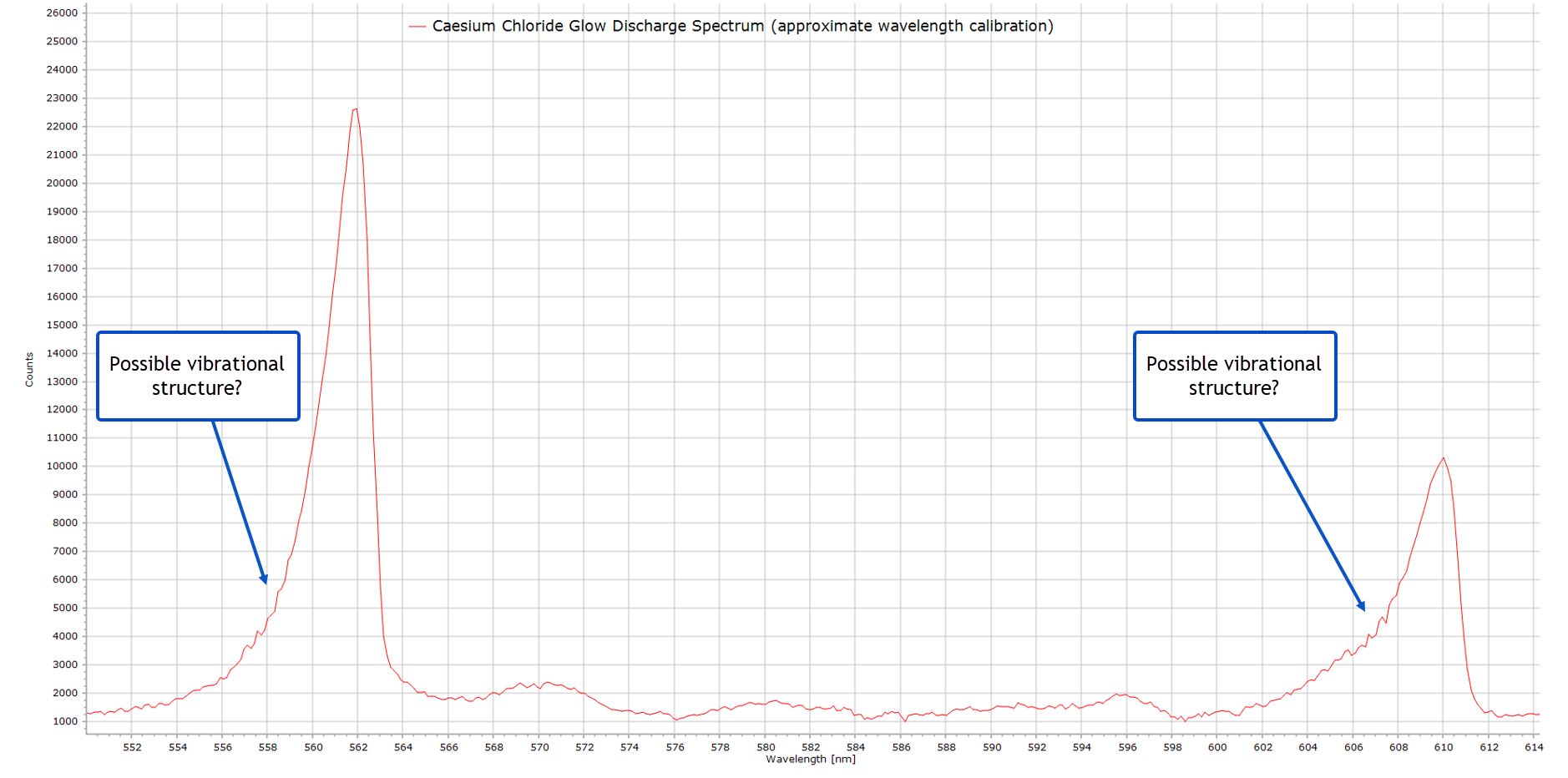The image size is (1568, 778).
Task: Click the Caesium Chloride legend title text
Action: (742, 26)
